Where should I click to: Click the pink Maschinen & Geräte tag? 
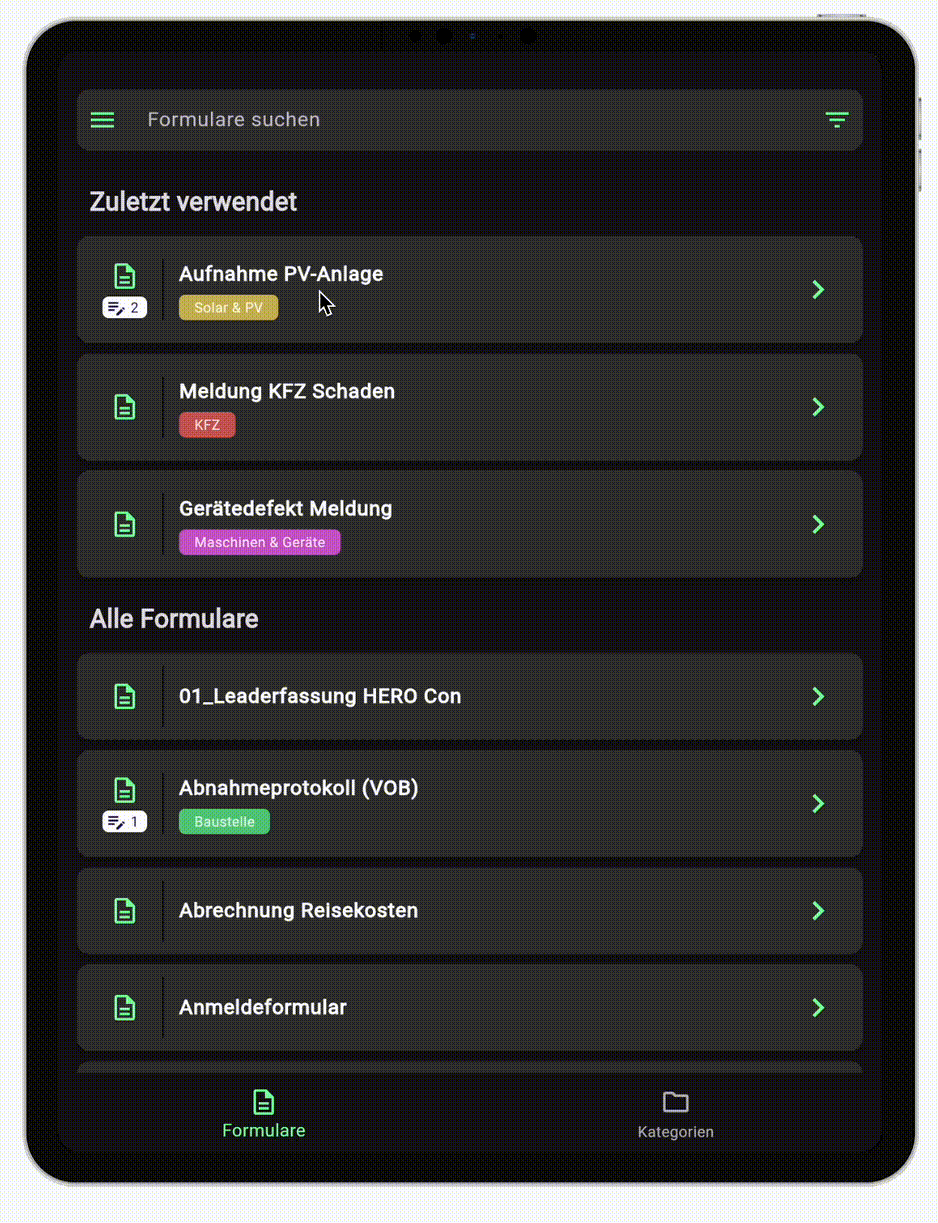(x=259, y=542)
